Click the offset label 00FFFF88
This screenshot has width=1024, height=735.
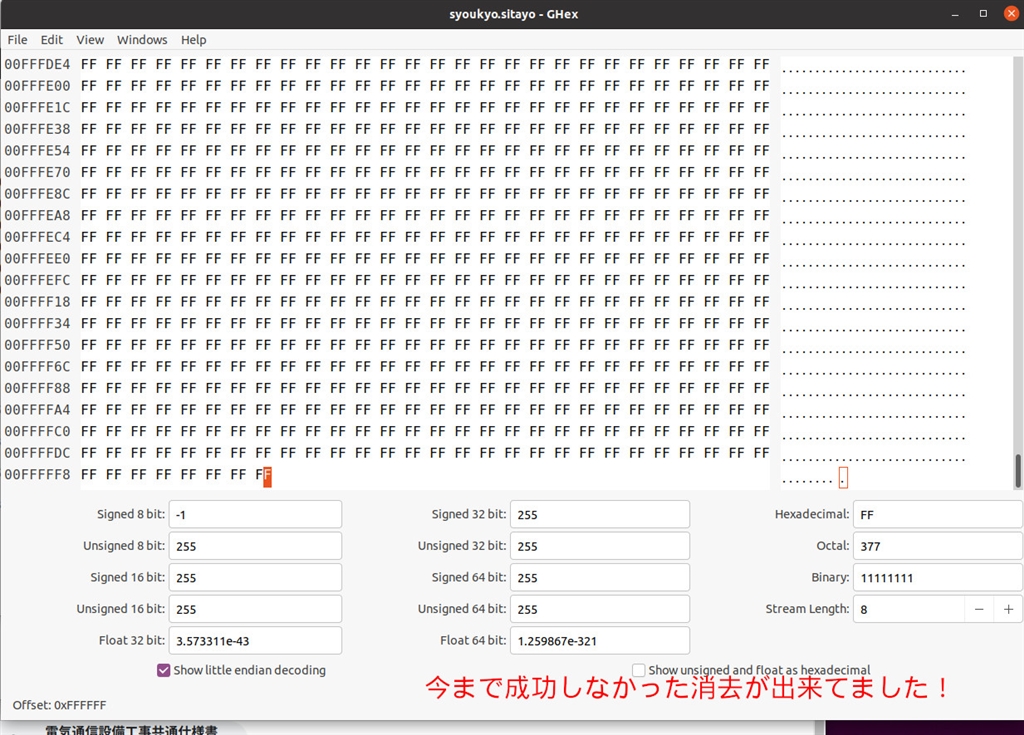click(37, 388)
